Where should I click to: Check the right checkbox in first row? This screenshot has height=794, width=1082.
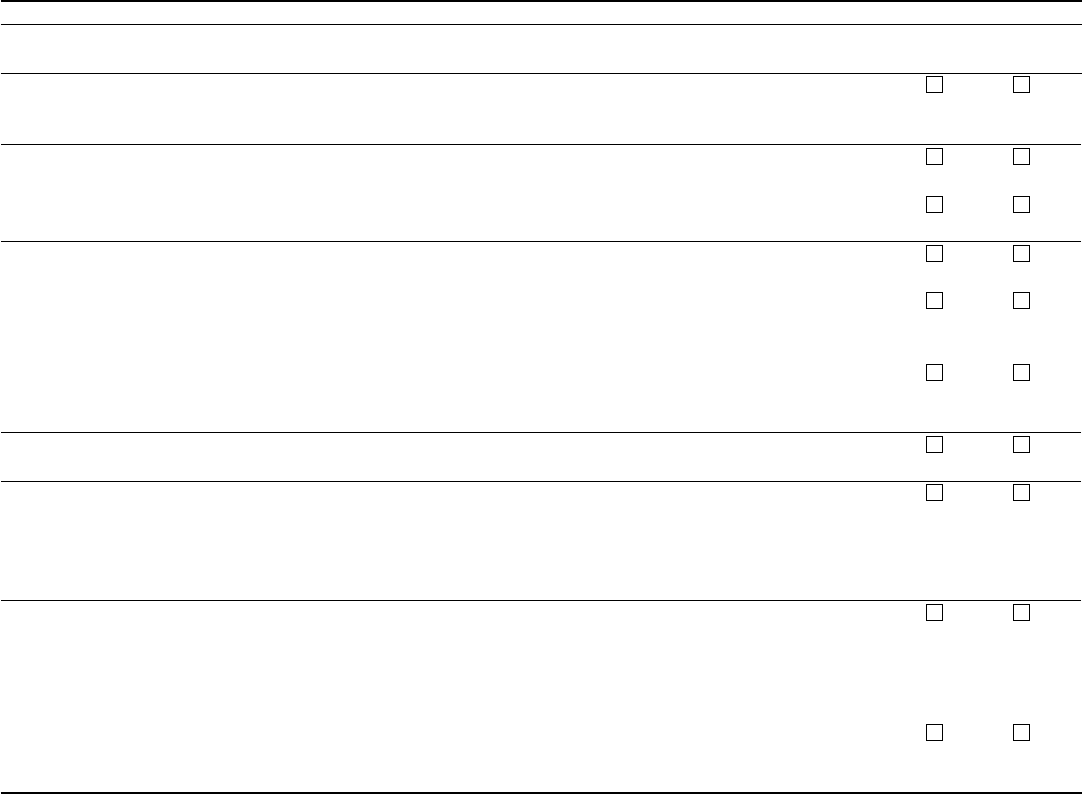pyautogui.click(x=1021, y=84)
